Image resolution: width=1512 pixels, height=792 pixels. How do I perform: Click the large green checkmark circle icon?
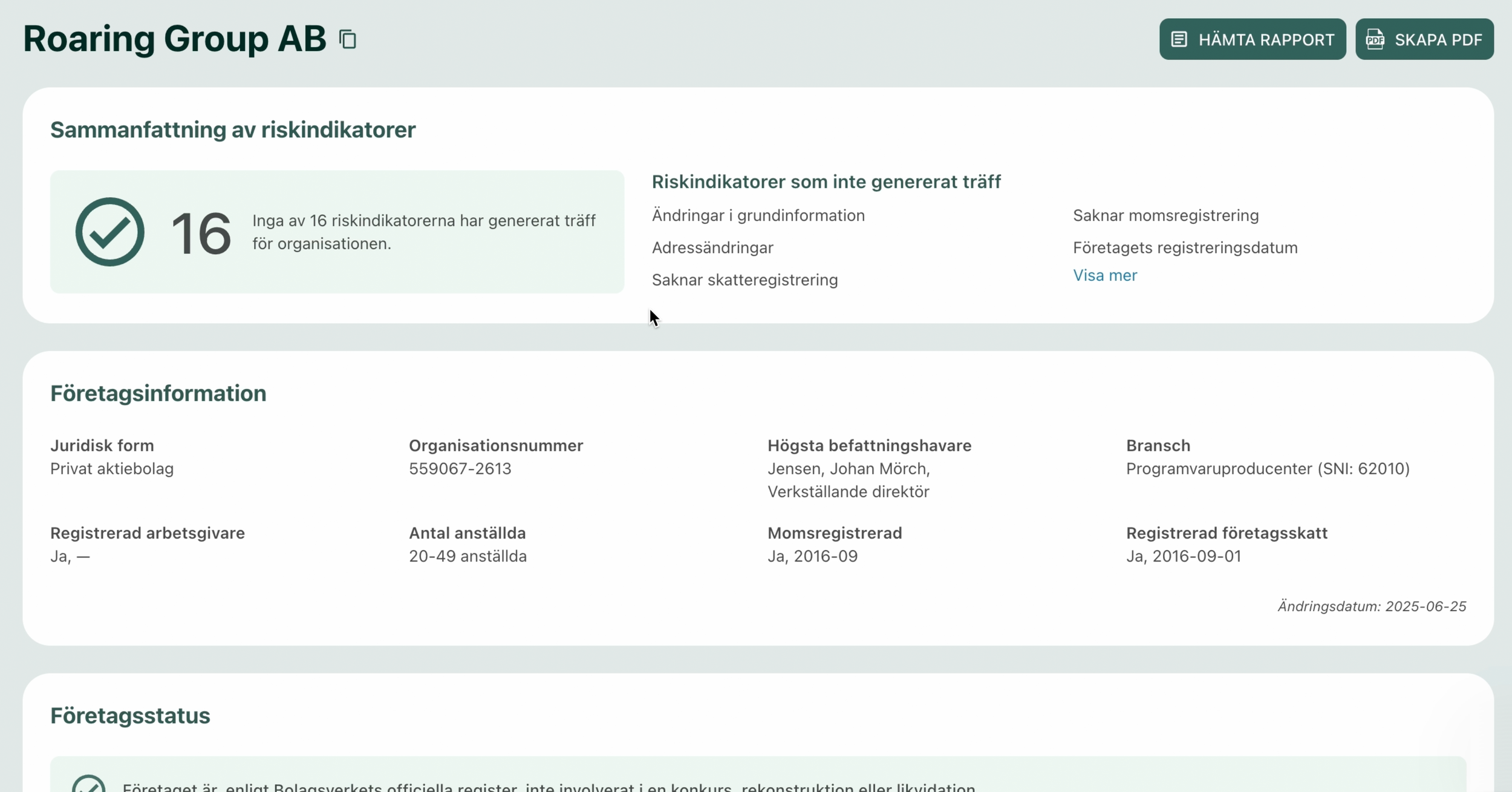pyautogui.click(x=109, y=232)
